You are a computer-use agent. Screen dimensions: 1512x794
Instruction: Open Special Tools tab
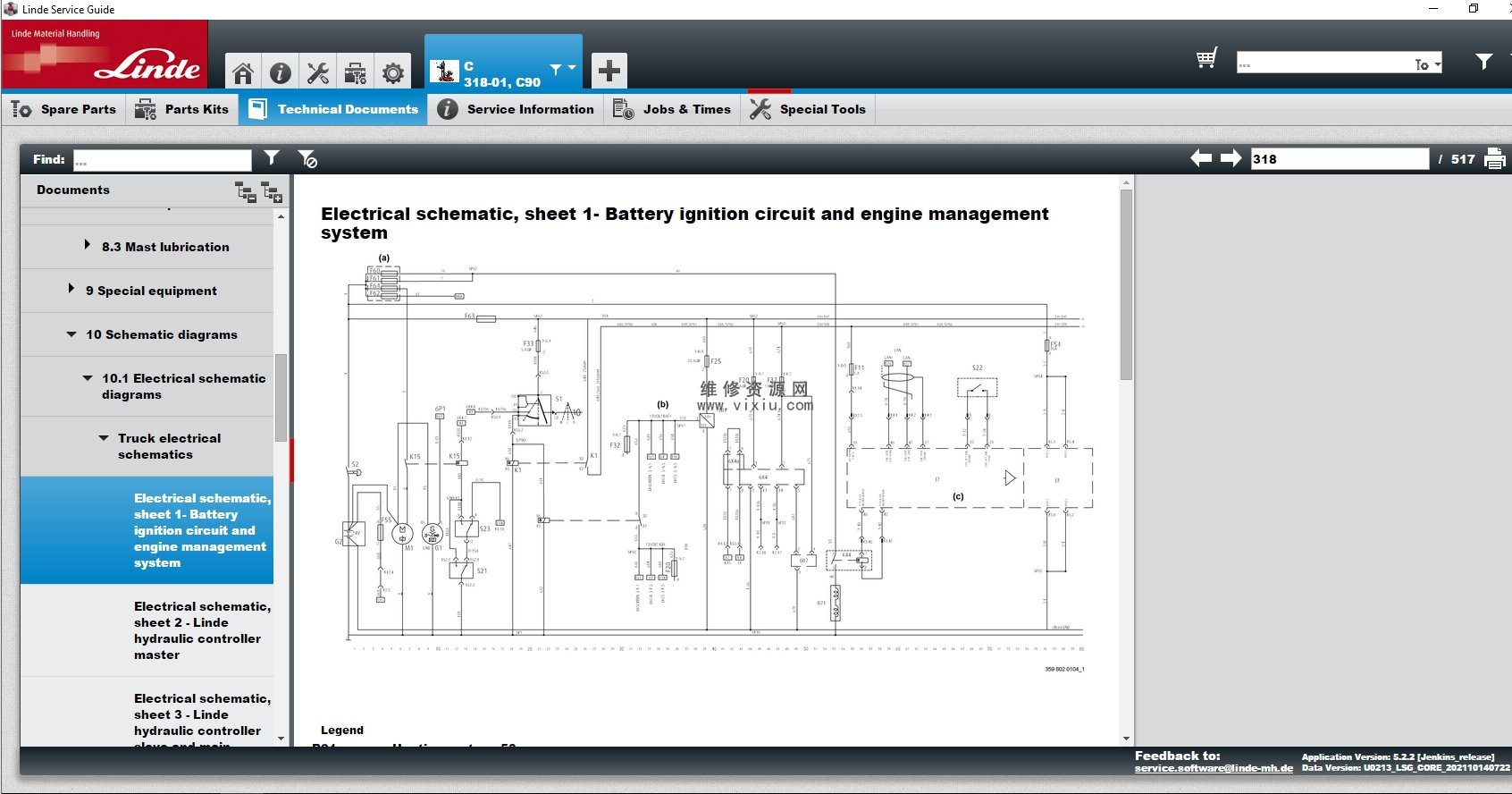(x=808, y=109)
